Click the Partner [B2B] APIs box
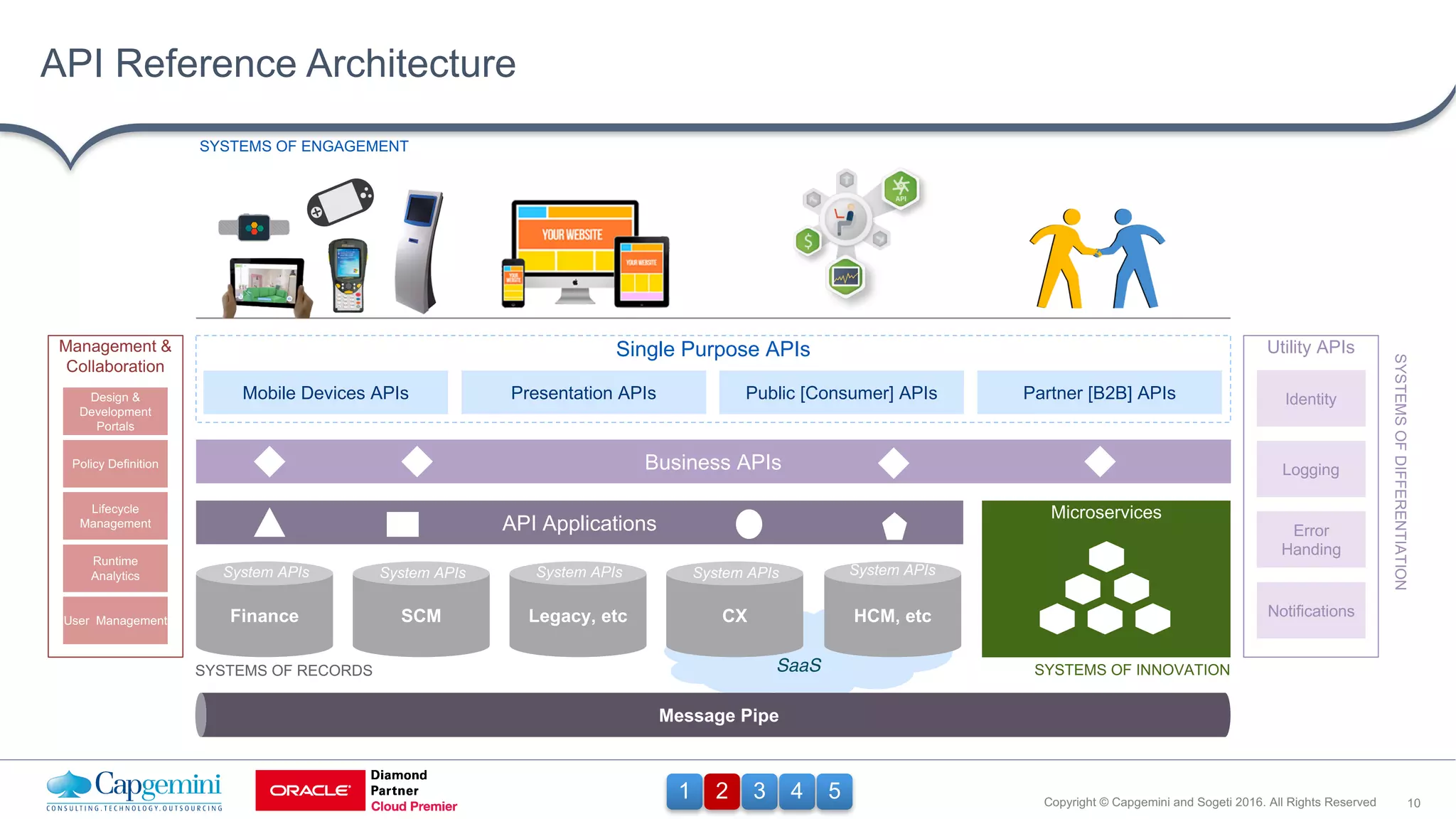1456x819 pixels. [x=1099, y=392]
